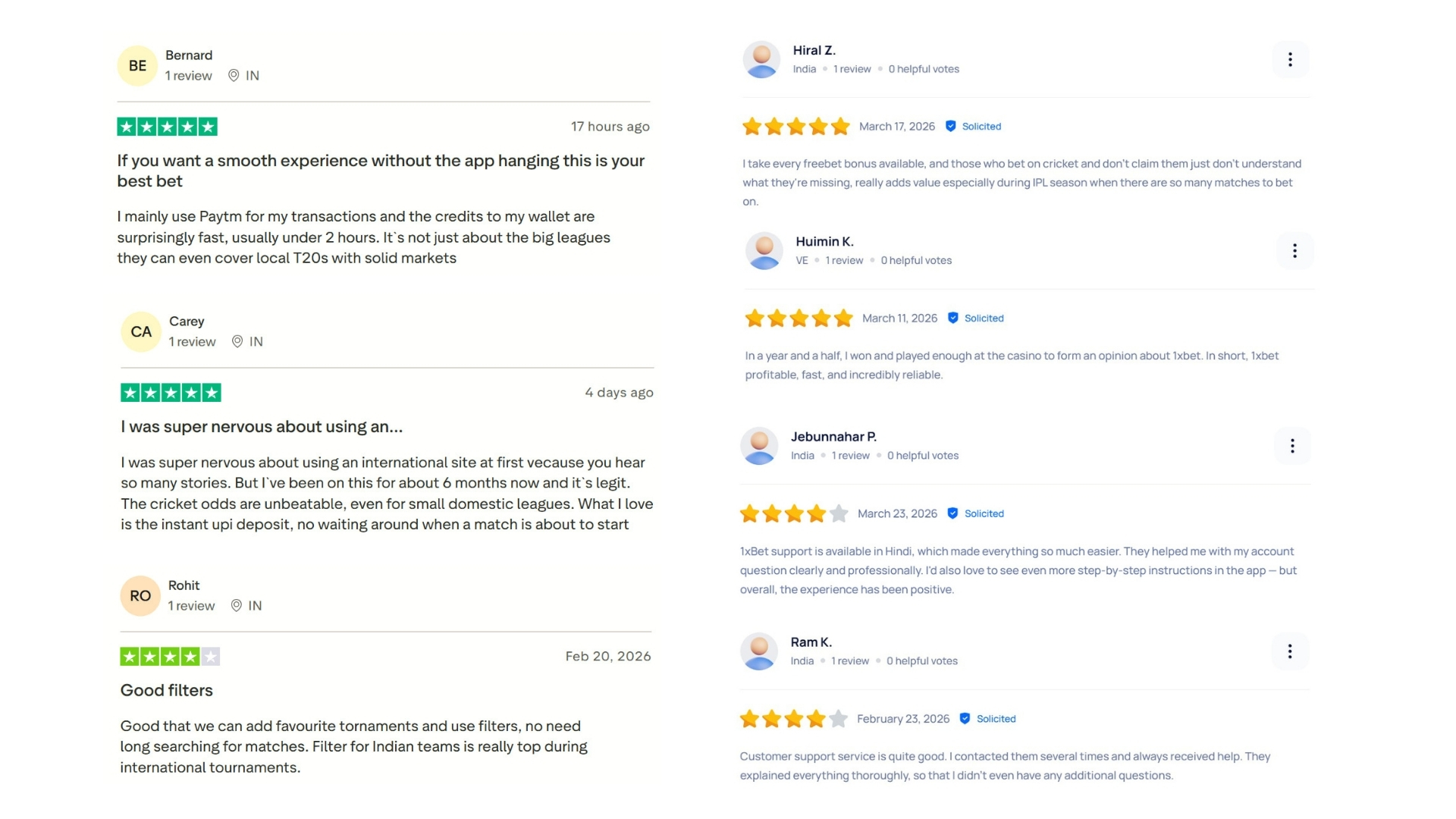
Task: Click Huimin K.'s profile avatar
Action: point(764,250)
